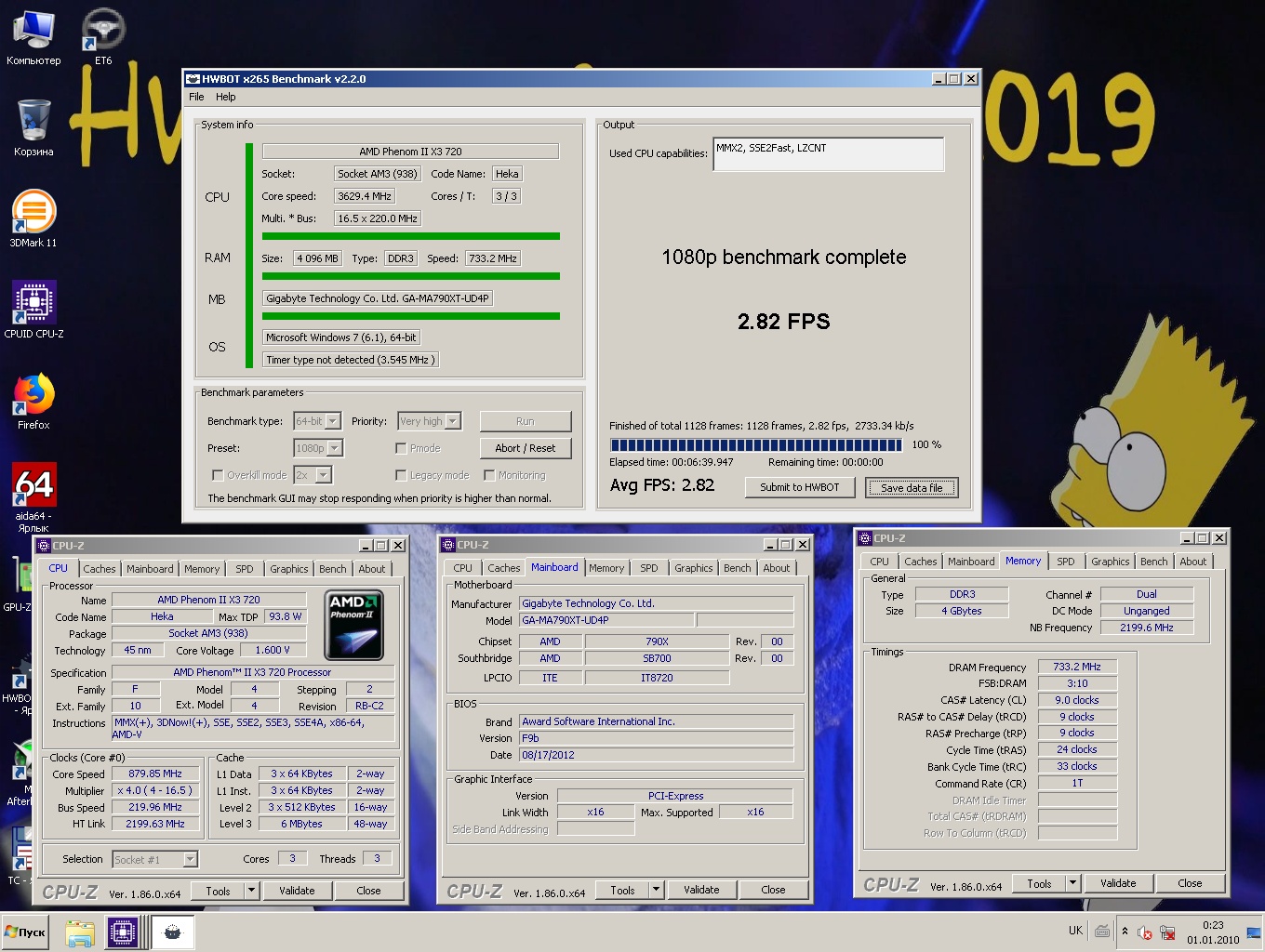Screen dimensions: 1265x952
Task: Switch to Graphics tab in middle CPU-Z
Action: pyautogui.click(x=694, y=568)
